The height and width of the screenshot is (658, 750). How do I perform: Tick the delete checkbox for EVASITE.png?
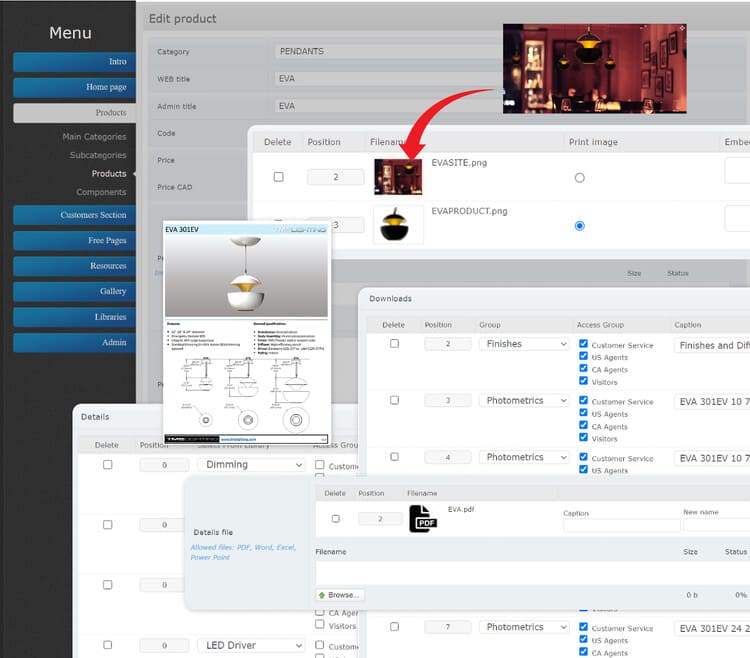point(278,177)
